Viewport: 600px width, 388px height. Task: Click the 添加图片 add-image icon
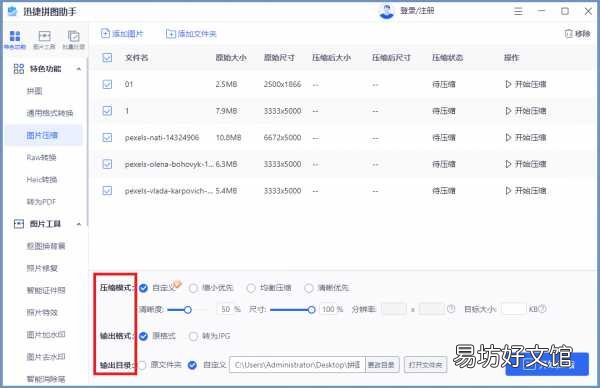[105, 34]
